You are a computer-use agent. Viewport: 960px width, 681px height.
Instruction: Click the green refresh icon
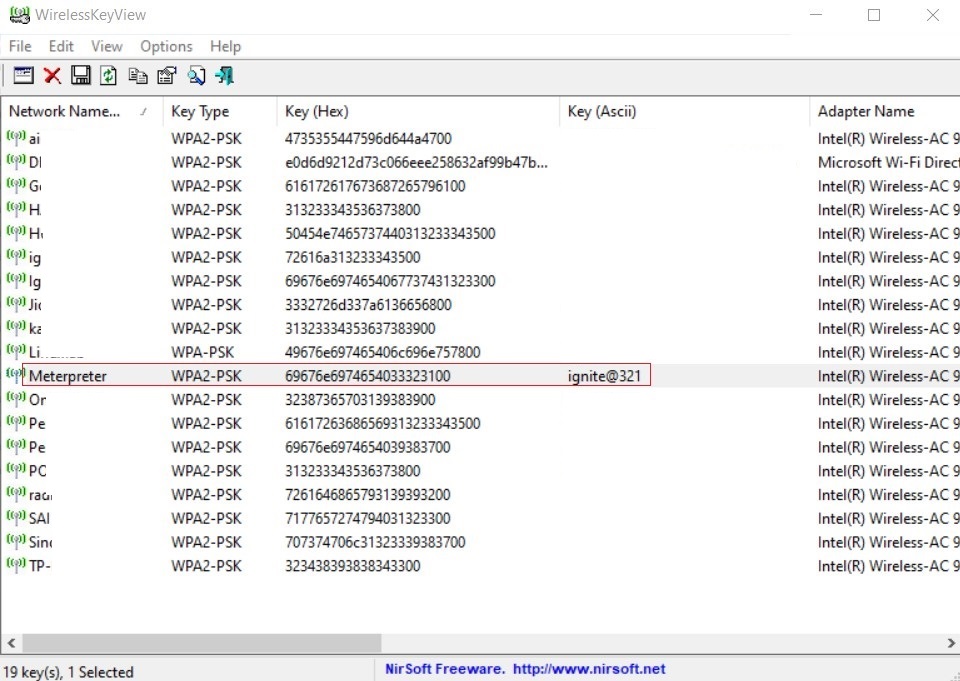[x=108, y=75]
